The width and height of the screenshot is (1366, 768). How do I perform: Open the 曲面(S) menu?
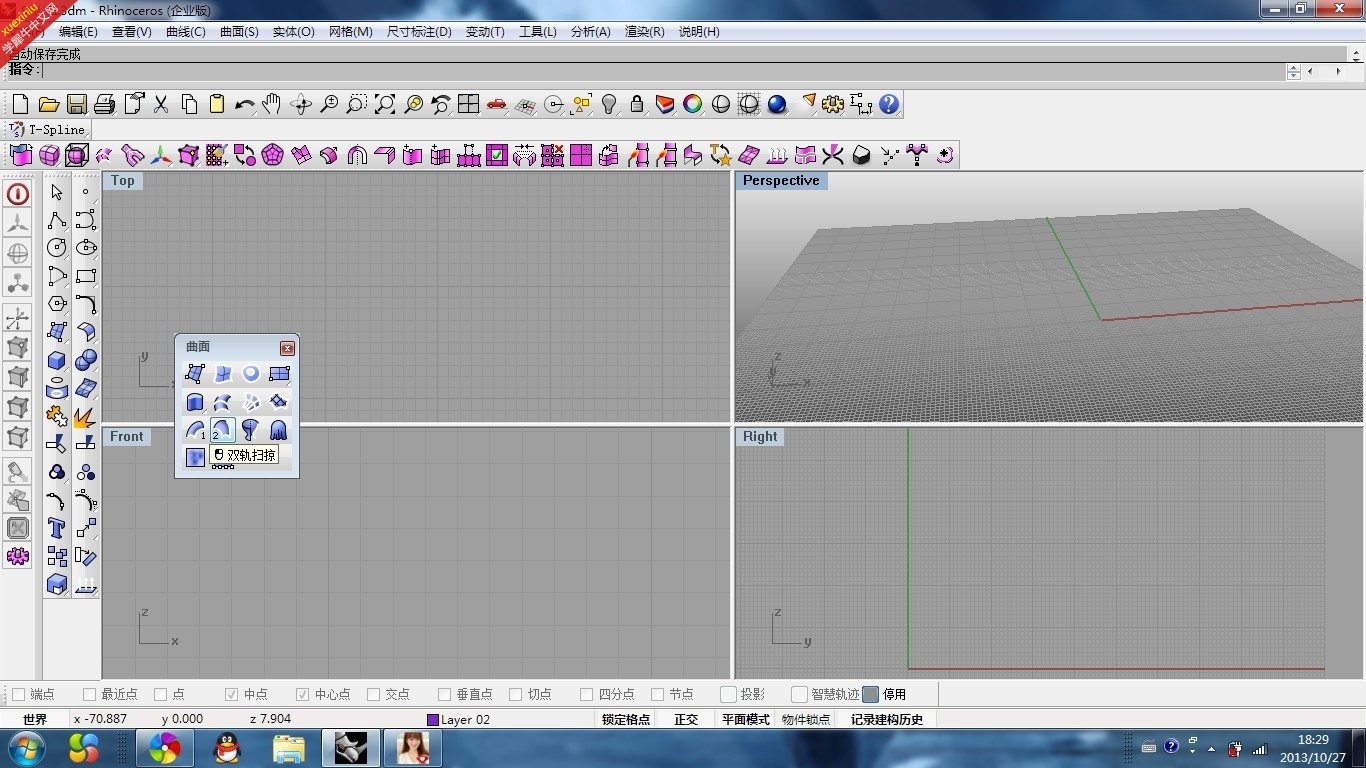click(x=239, y=32)
